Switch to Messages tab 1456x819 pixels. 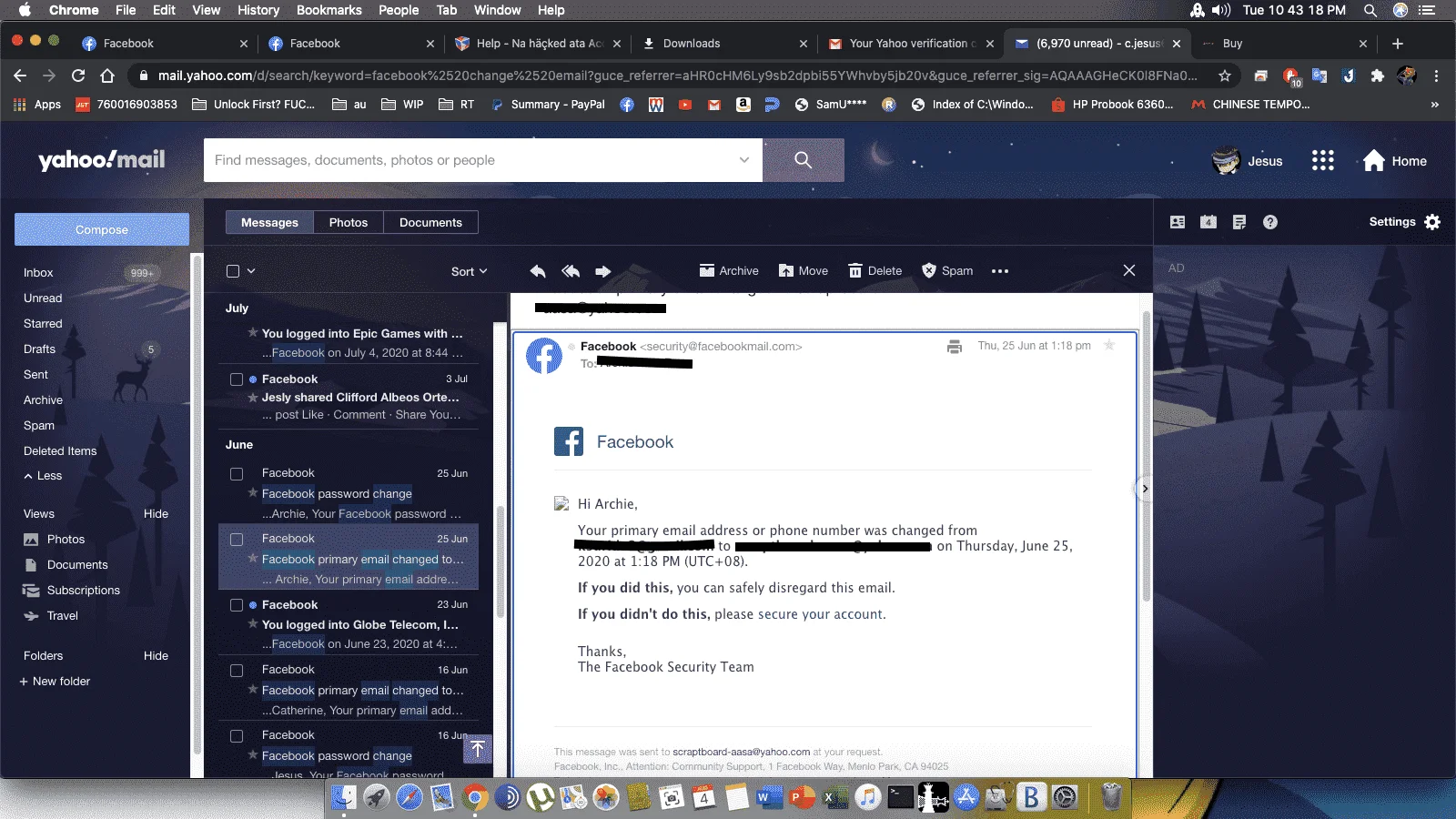click(x=269, y=222)
